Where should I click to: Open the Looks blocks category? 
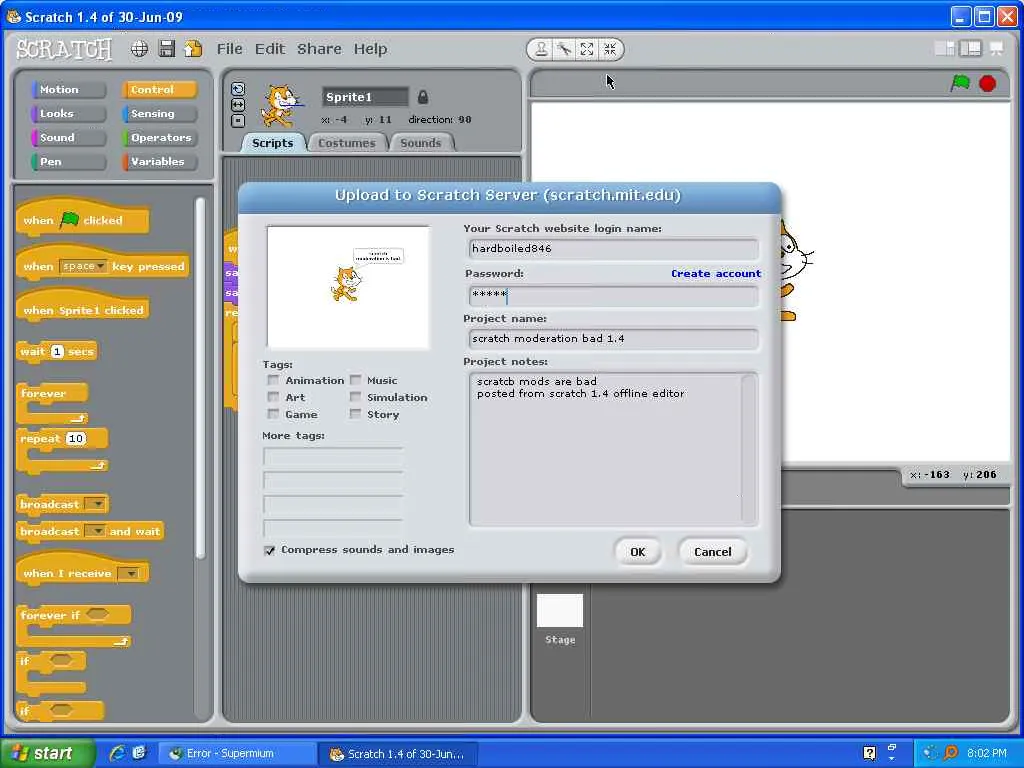coord(68,114)
